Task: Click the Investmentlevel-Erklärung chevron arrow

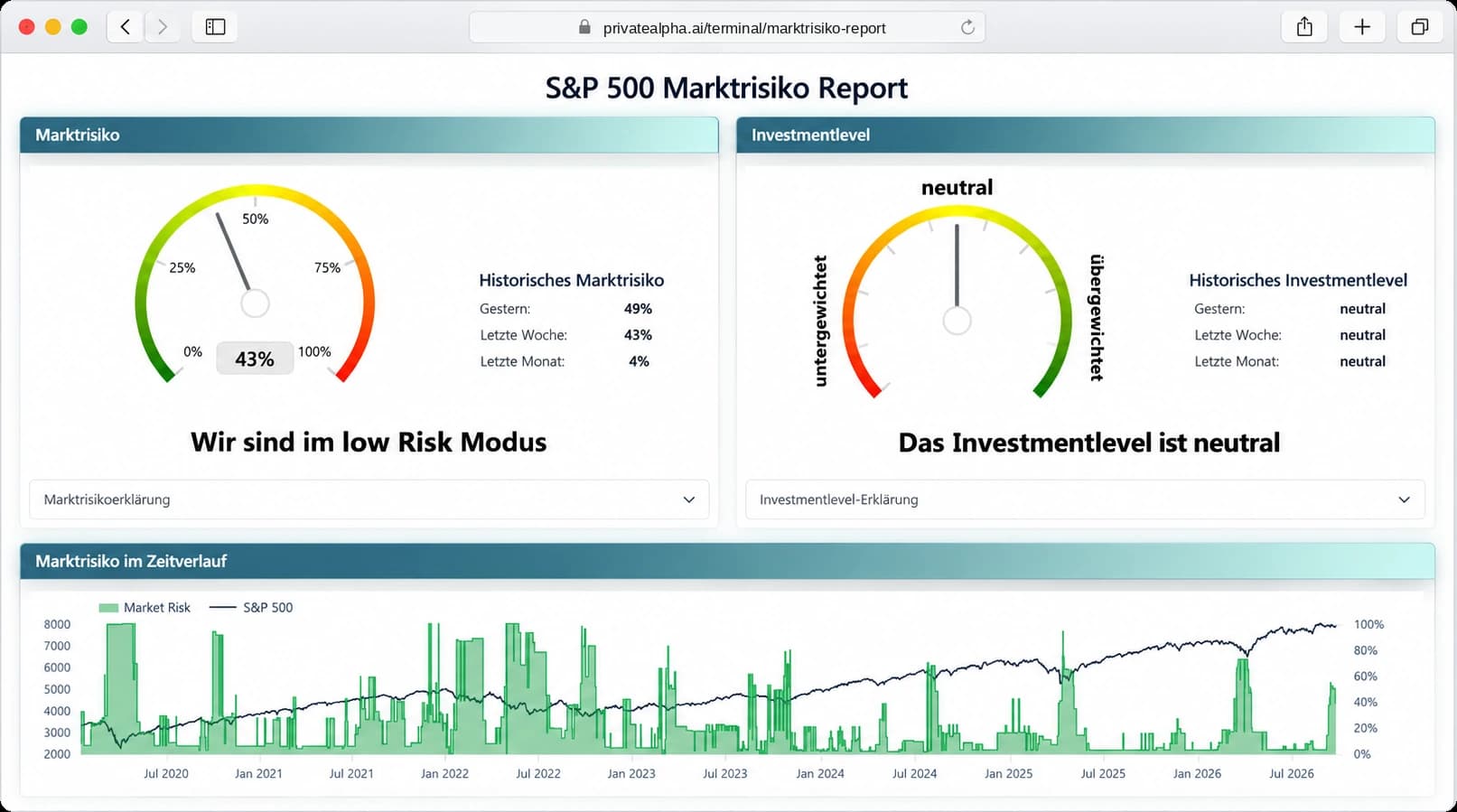Action: tap(1405, 499)
